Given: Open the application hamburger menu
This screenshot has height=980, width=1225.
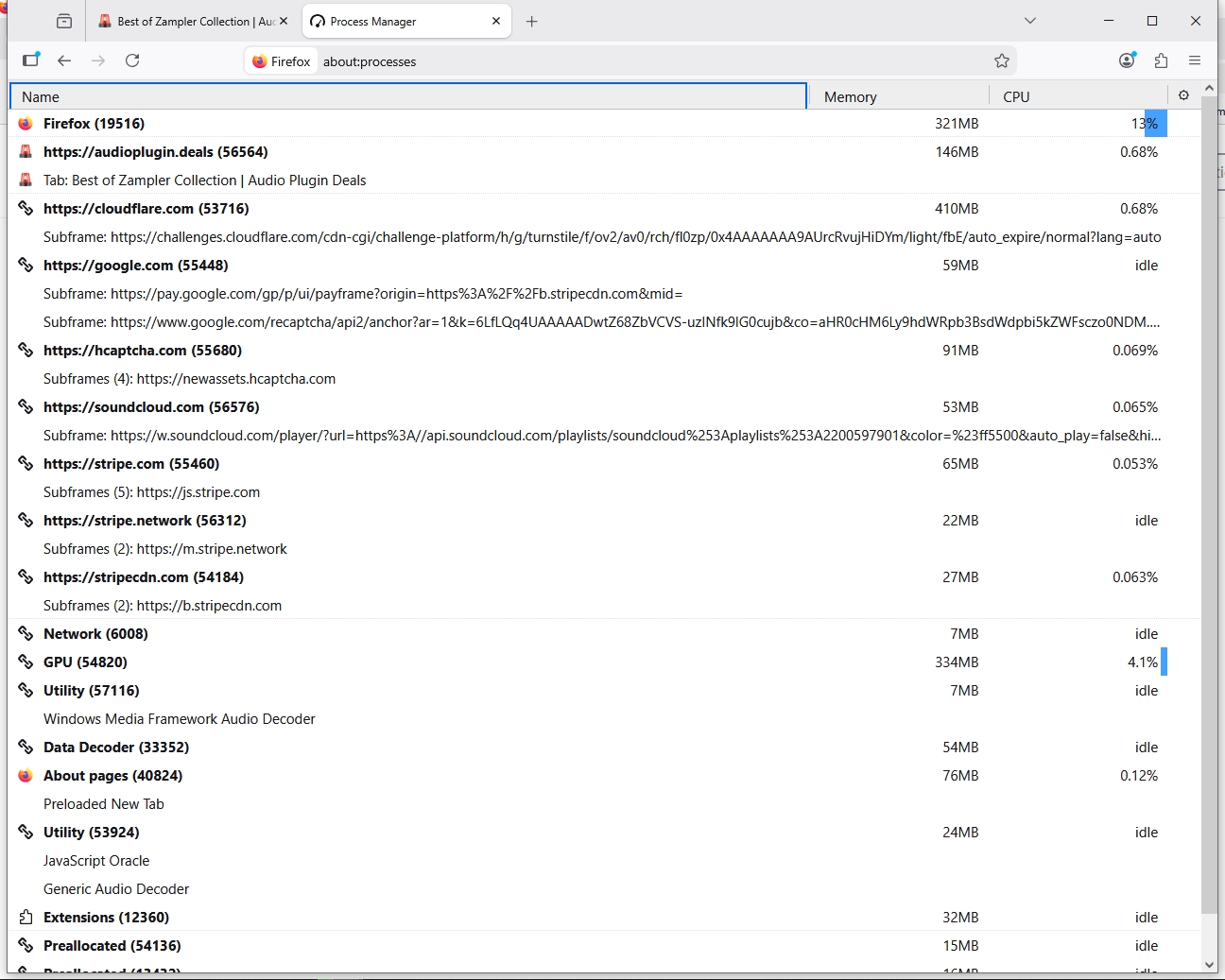Looking at the screenshot, I should pos(1195,60).
